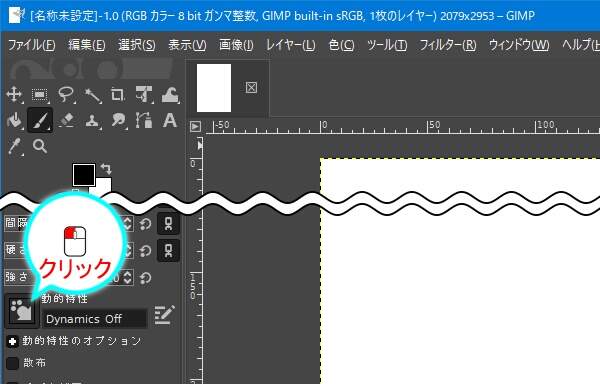Select the Clone stamp tool
The image size is (600, 384).
tap(92, 121)
